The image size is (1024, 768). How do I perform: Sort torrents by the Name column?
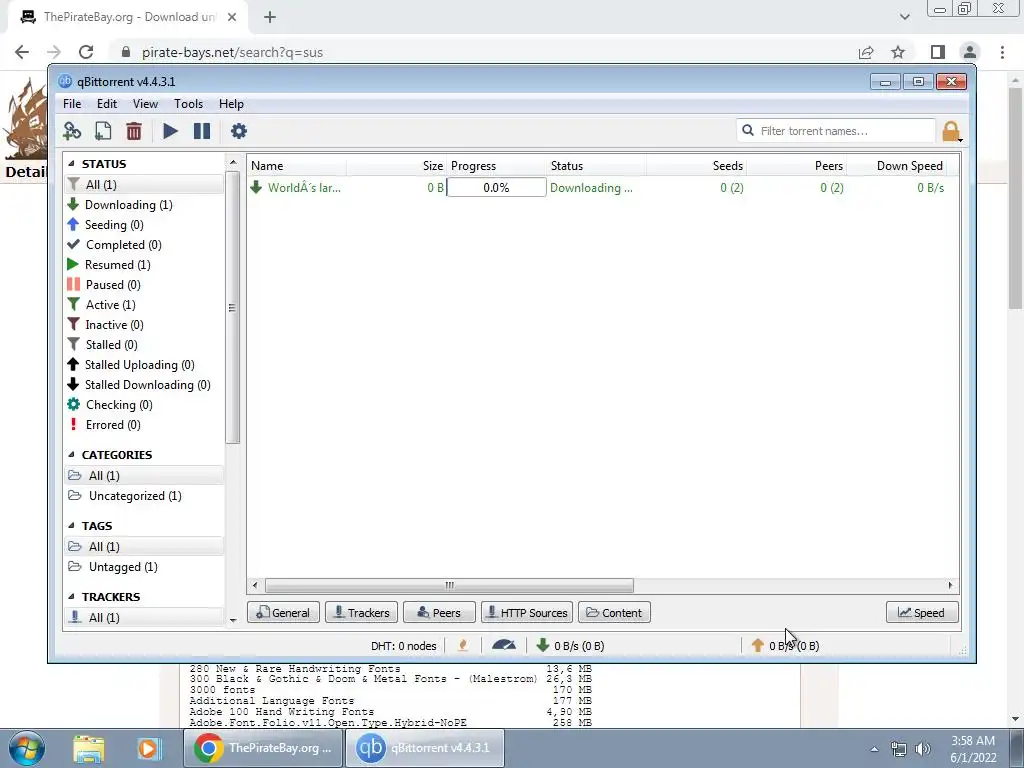click(296, 166)
